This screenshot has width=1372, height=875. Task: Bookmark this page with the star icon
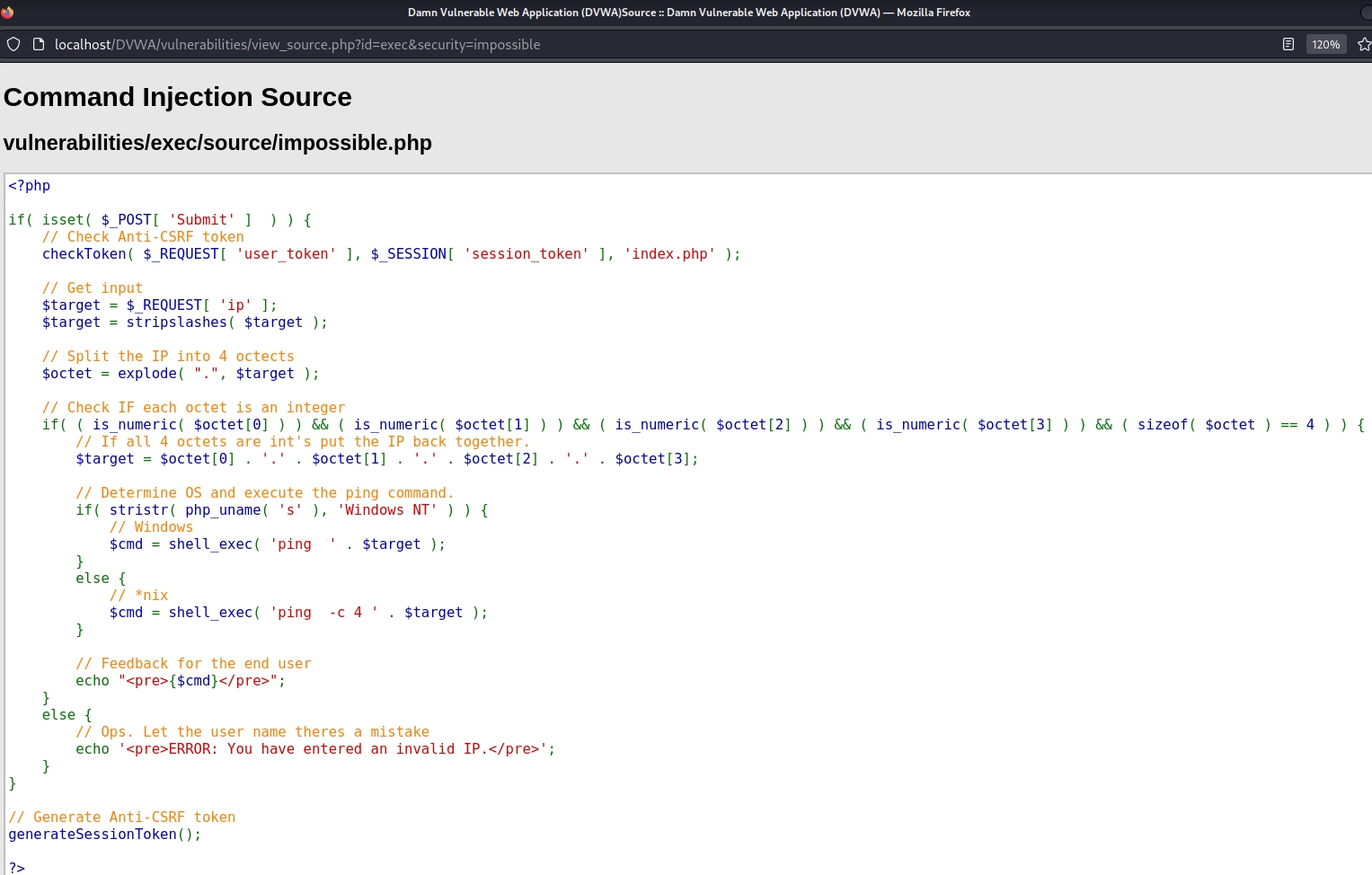click(1363, 44)
